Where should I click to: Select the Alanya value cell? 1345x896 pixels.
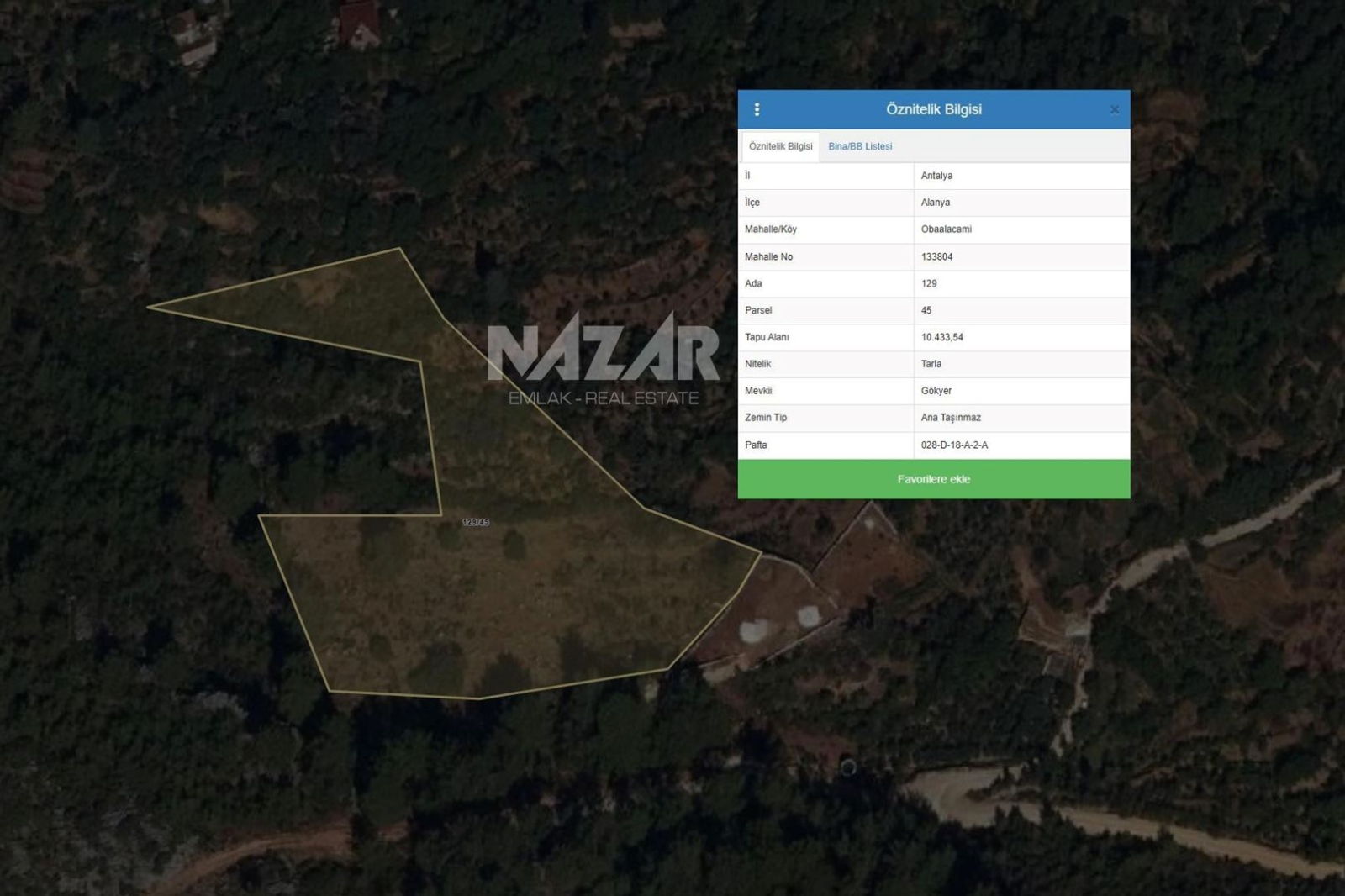pyautogui.click(x=1021, y=203)
